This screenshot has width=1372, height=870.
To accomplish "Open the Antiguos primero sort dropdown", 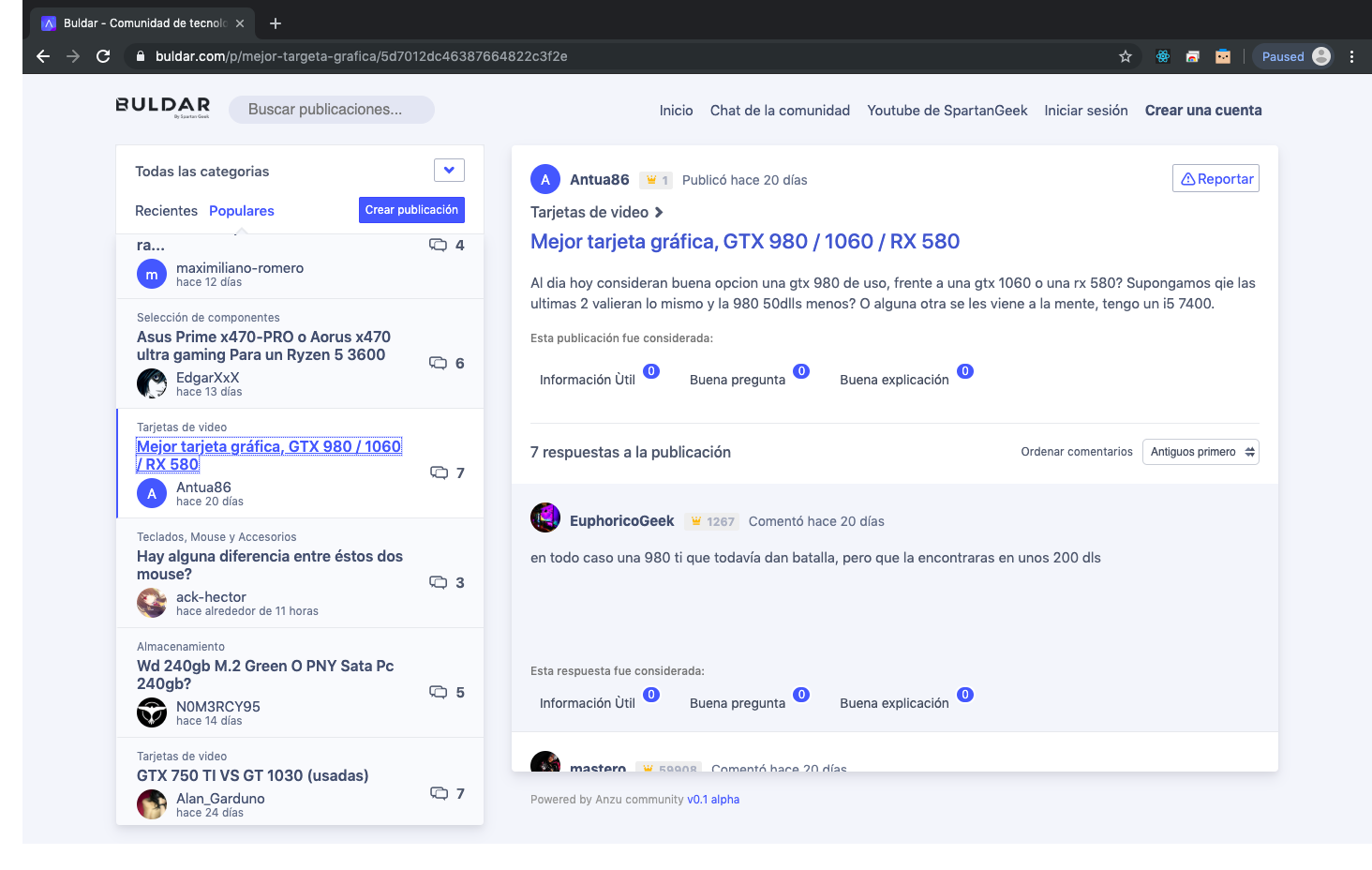I will tap(1200, 452).
